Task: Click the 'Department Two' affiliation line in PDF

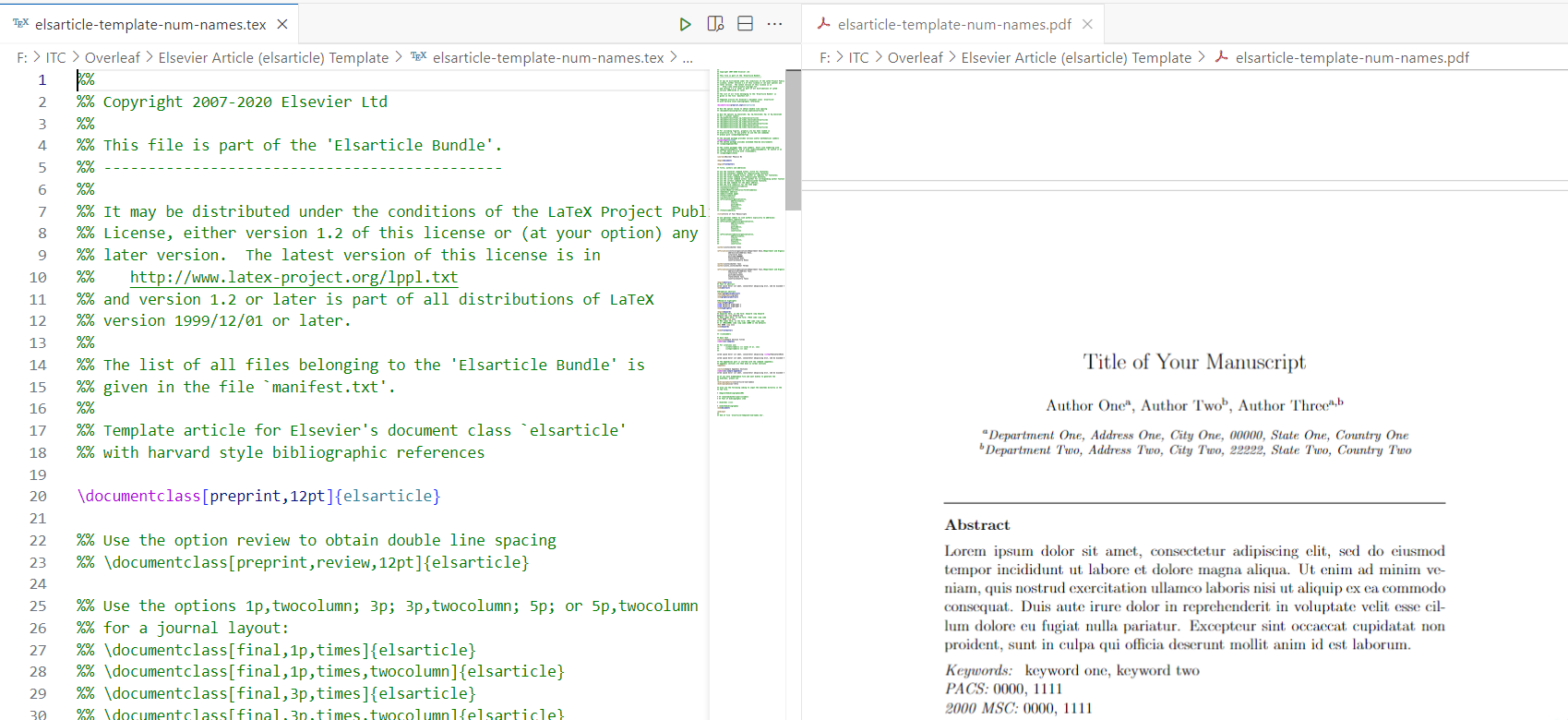Action: coord(1195,450)
